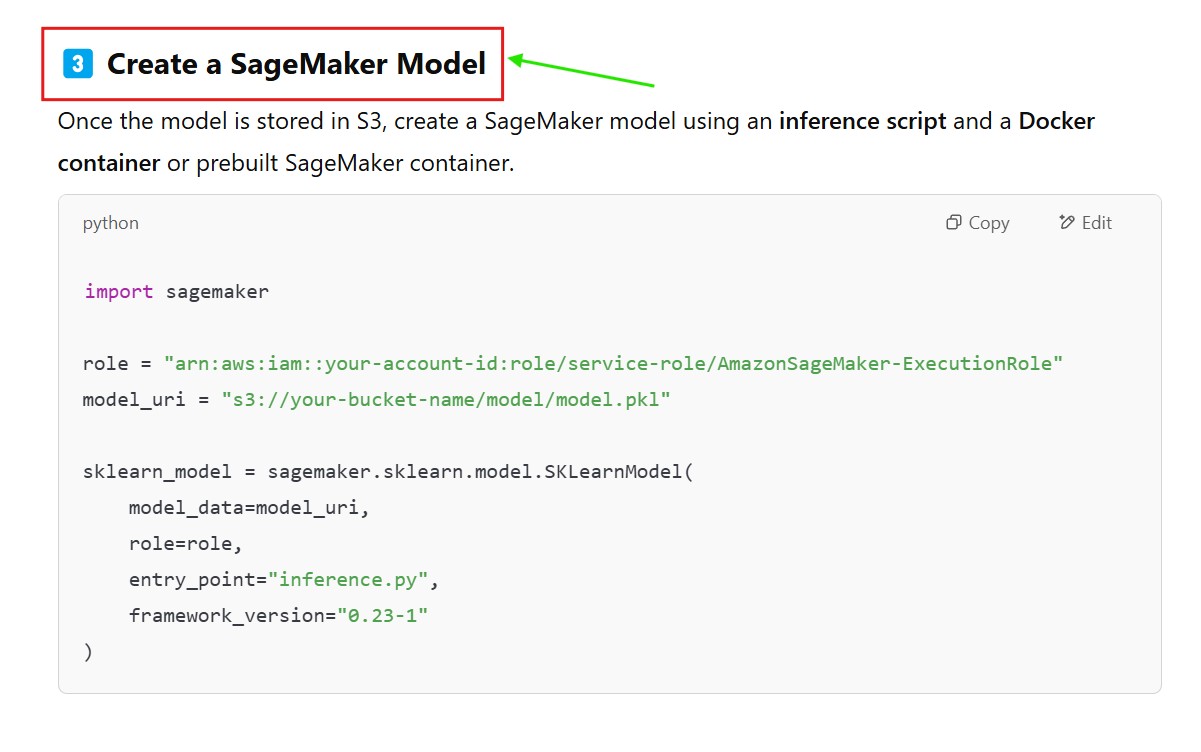
Task: Click the "role=role," argument line
Action: pyautogui.click(x=186, y=544)
